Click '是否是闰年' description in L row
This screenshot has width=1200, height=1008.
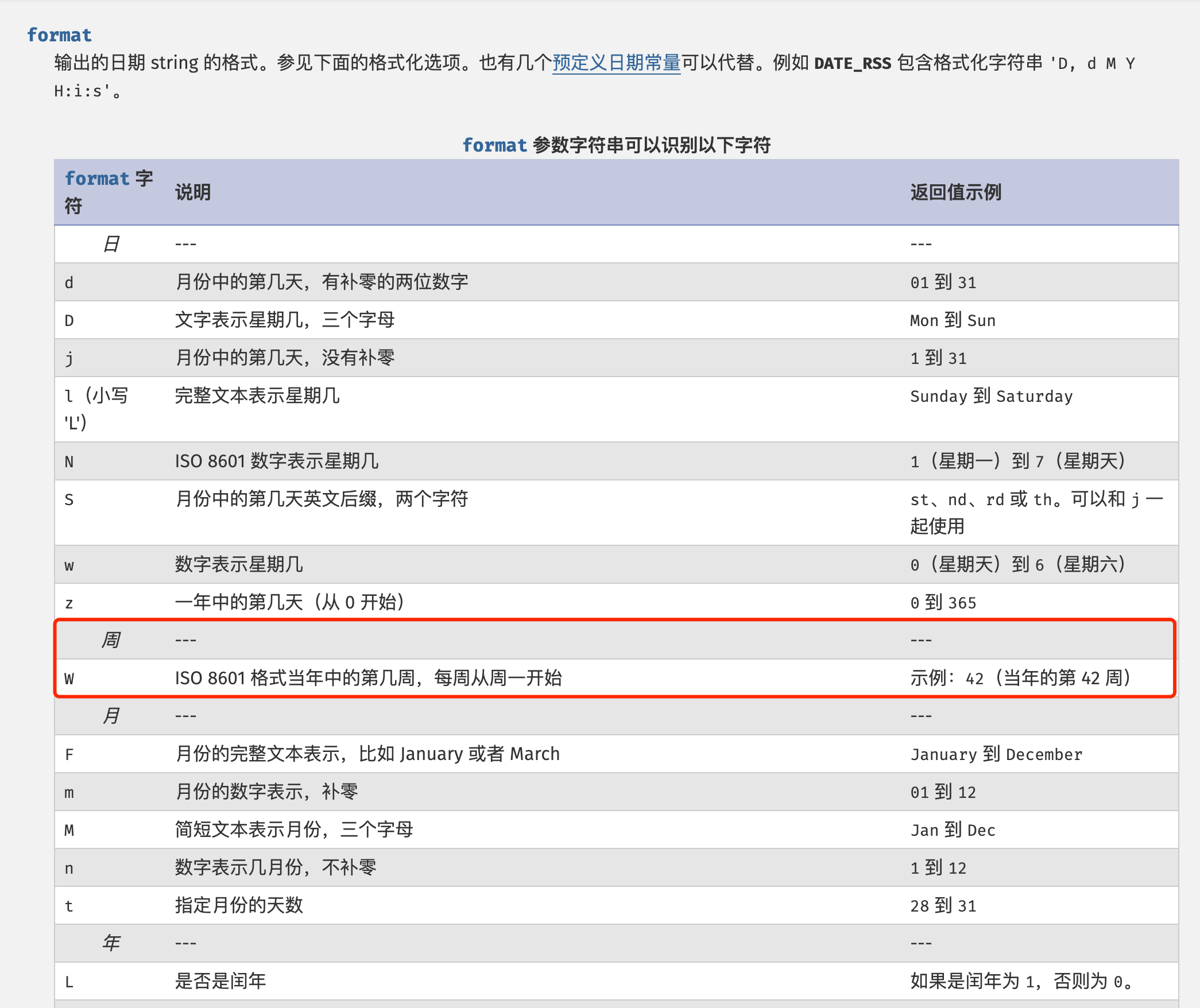click(x=220, y=982)
